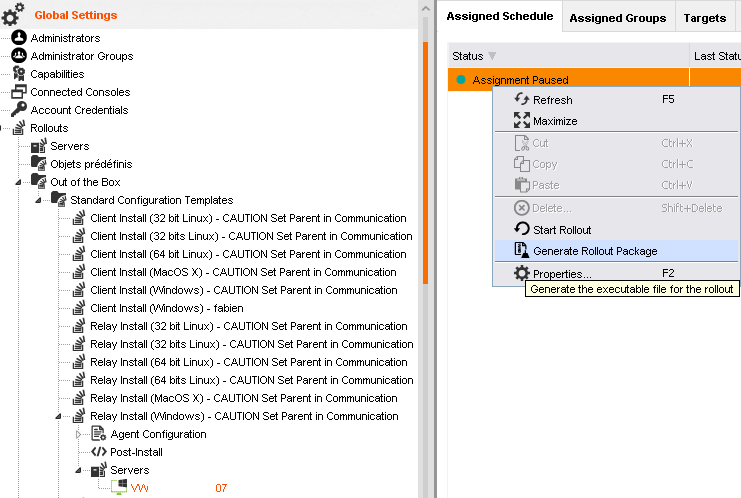This screenshot has width=741, height=498.
Task: Click the Objets prédéfinis folder icon
Action: pos(39,163)
